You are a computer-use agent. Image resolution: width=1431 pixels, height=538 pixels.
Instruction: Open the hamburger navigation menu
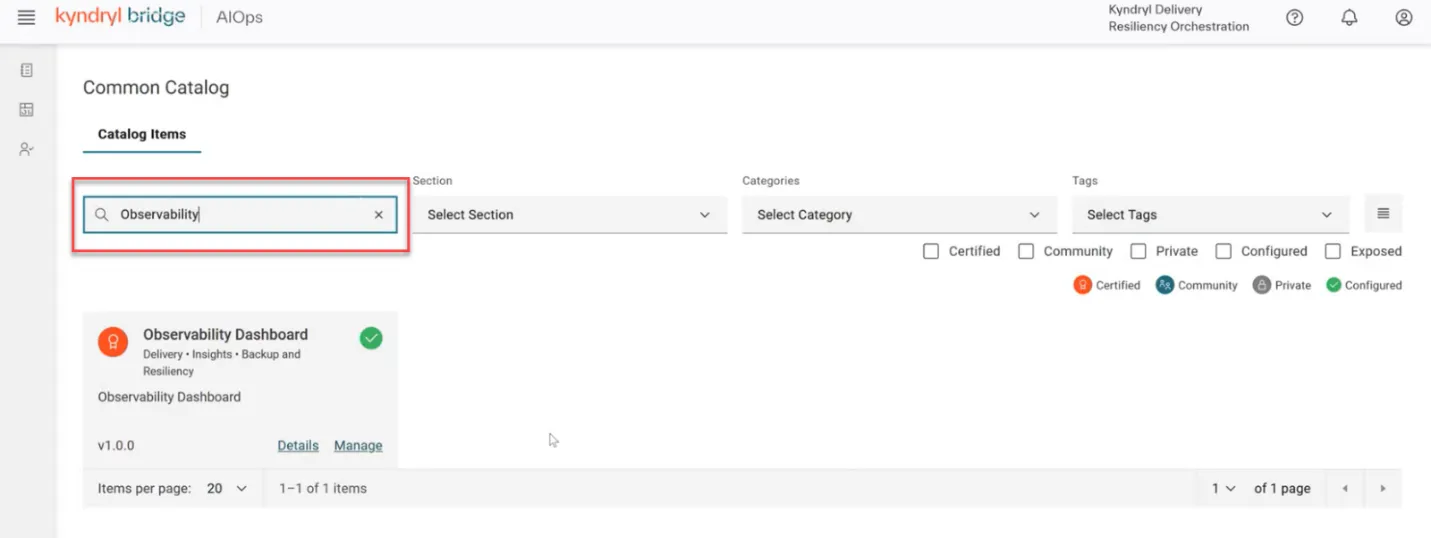27,18
